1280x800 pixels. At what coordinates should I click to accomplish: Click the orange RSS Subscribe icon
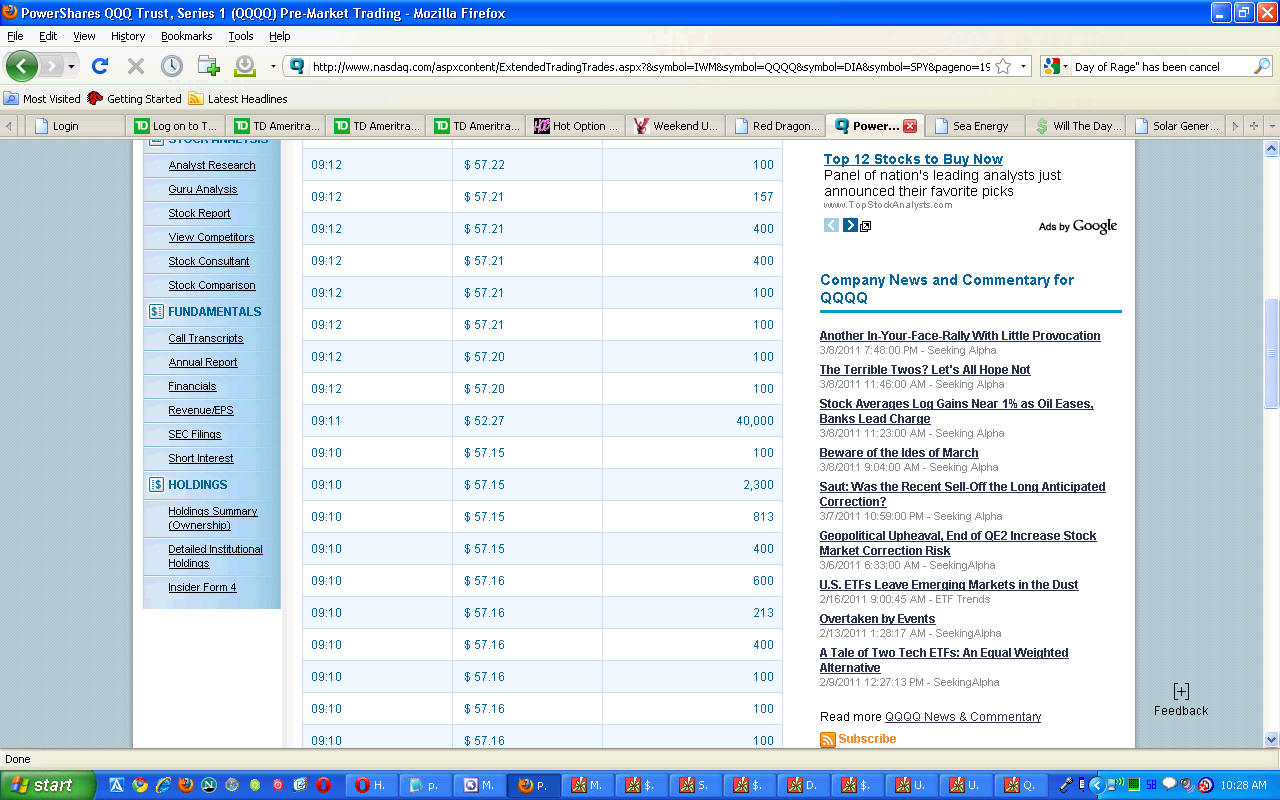(827, 740)
